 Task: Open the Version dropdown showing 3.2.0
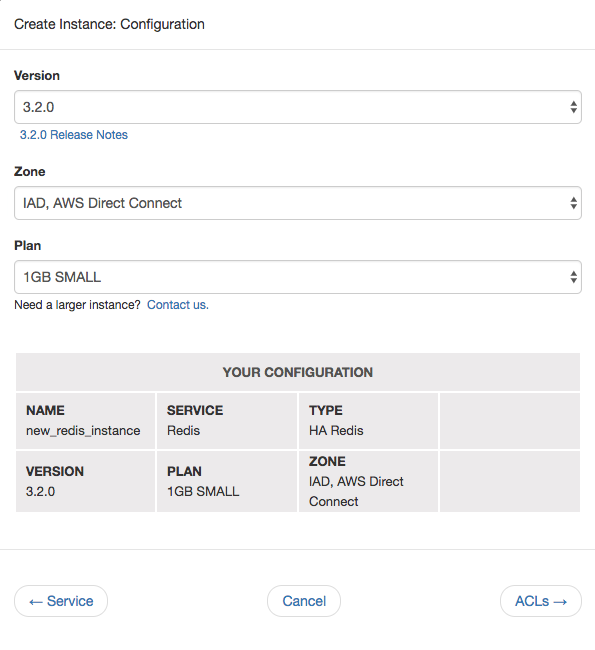click(298, 107)
